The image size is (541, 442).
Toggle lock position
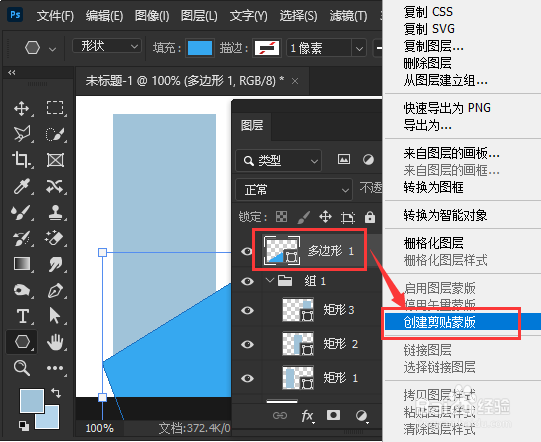[325, 217]
